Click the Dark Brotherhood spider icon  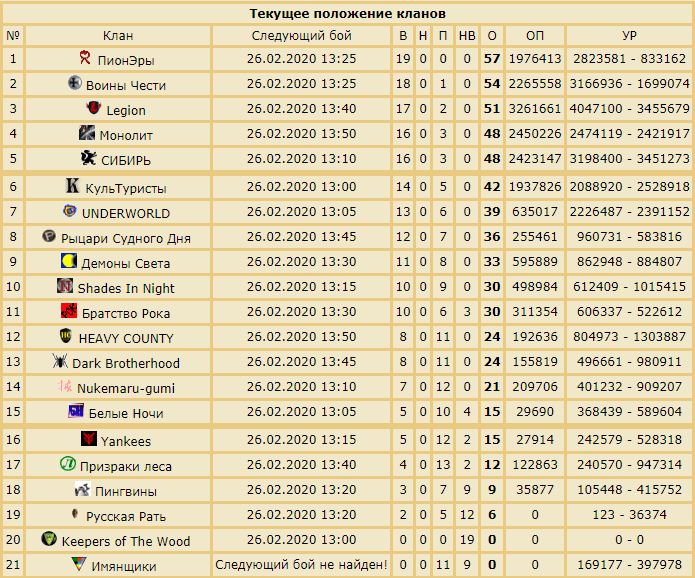(x=59, y=360)
